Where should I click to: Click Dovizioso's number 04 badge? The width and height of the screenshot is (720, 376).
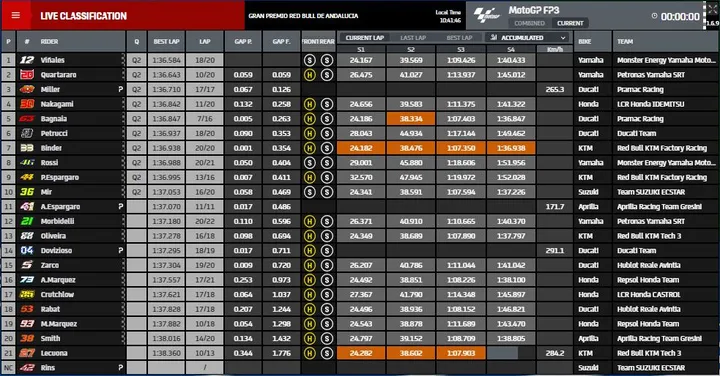(x=27, y=250)
